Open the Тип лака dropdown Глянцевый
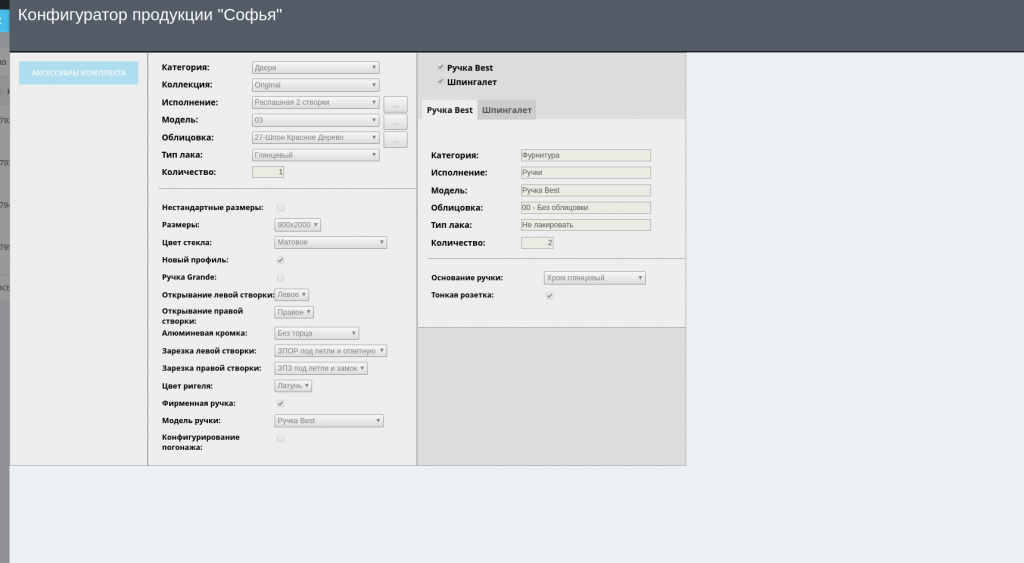The image size is (1024, 563). [x=315, y=155]
